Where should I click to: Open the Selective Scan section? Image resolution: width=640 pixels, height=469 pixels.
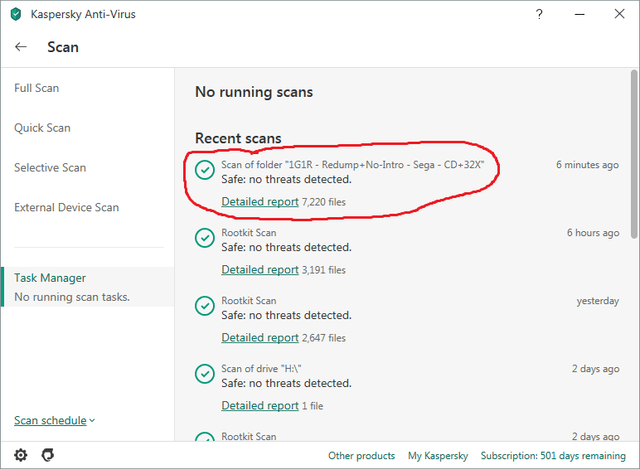pos(50,168)
